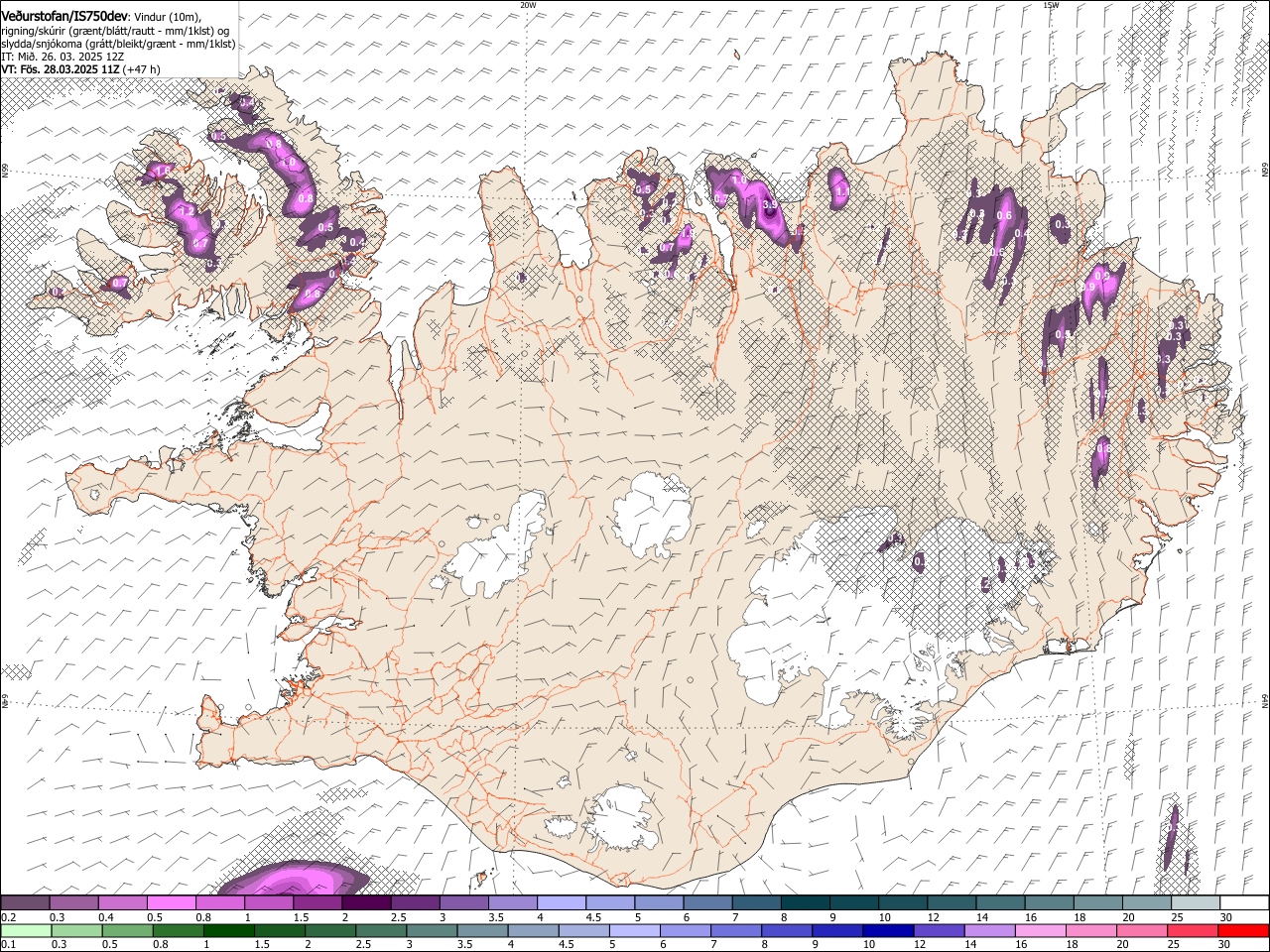Click the 3.9 precipitation value on north coast
The height and width of the screenshot is (952, 1270).
pyautogui.click(x=770, y=204)
